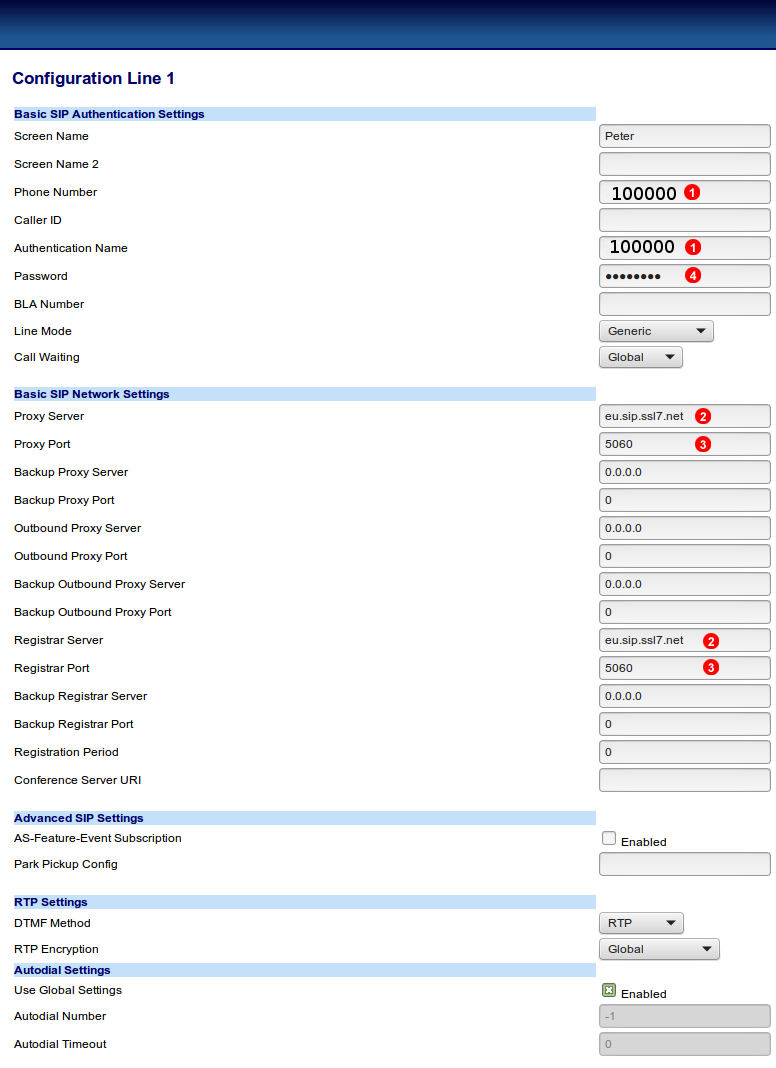The image size is (776, 1068).
Task: Focus the Screen Name 2 input field
Action: click(684, 164)
